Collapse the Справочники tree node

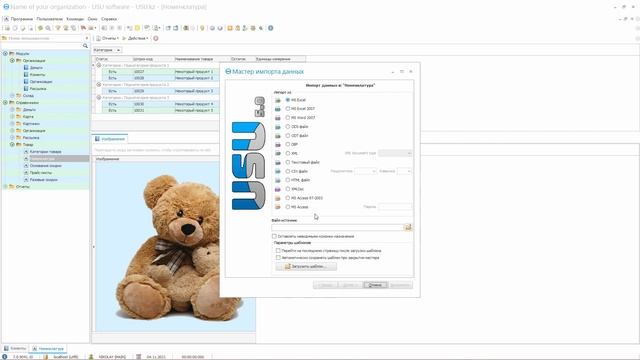[x=5, y=102]
